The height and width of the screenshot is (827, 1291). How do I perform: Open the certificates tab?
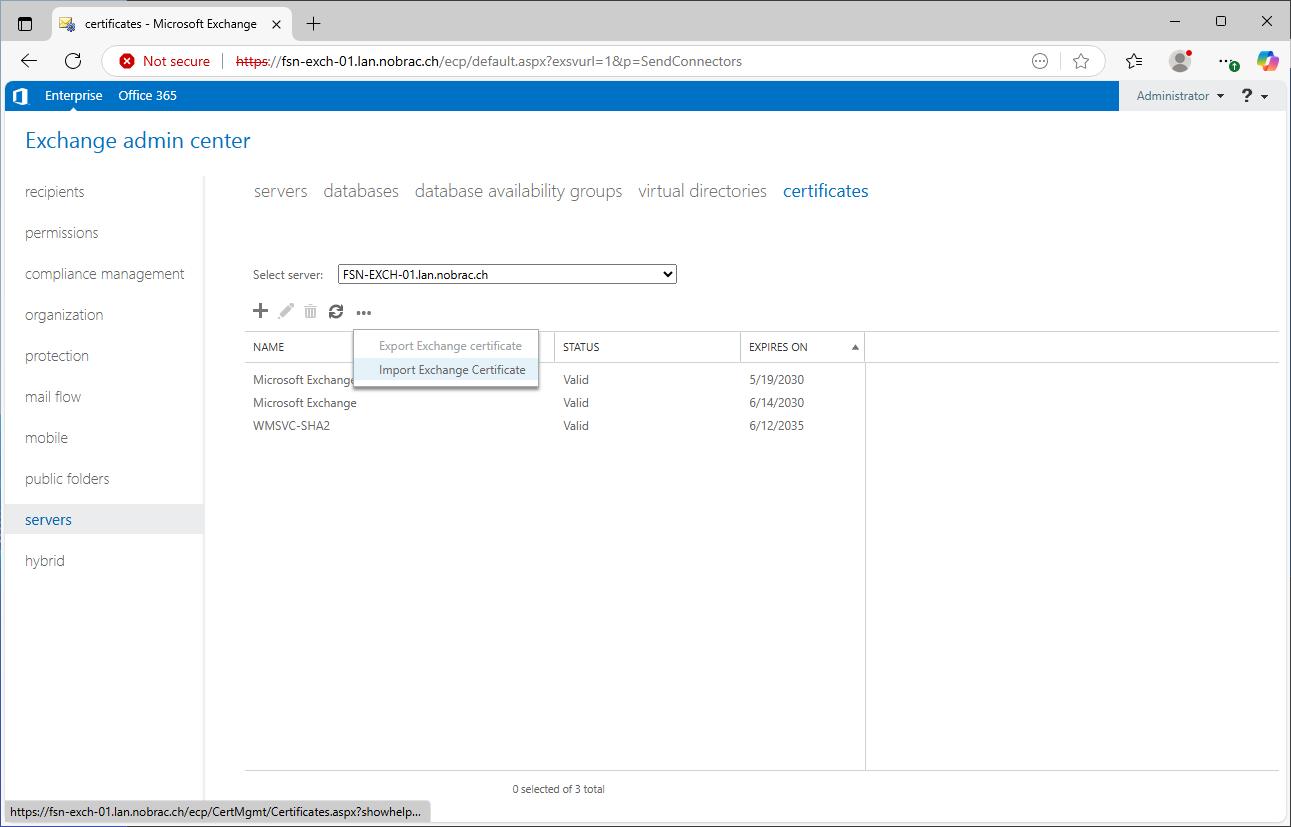[826, 191]
